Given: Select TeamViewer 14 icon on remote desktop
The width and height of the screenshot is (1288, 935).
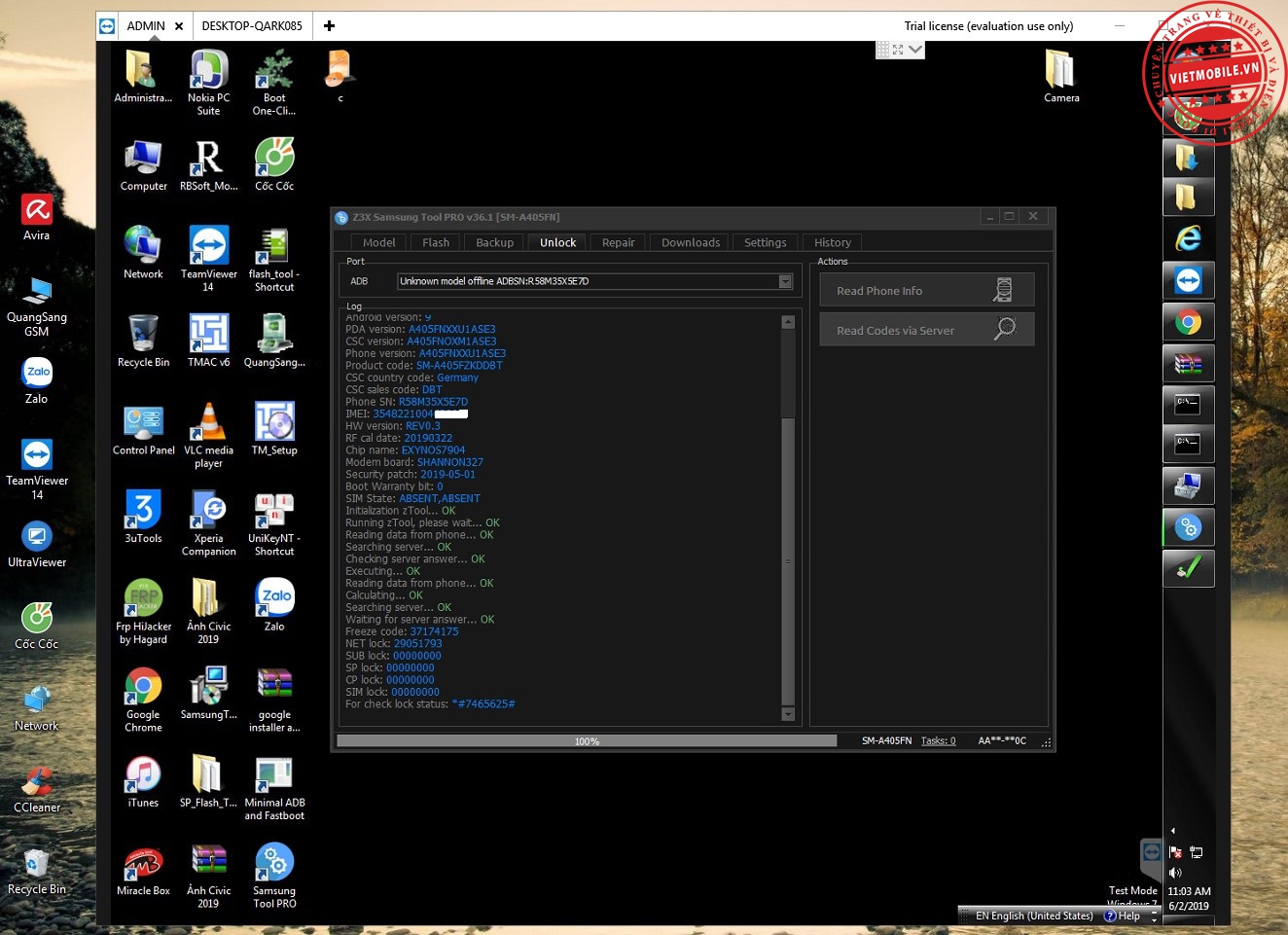Looking at the screenshot, I should click(x=209, y=259).
